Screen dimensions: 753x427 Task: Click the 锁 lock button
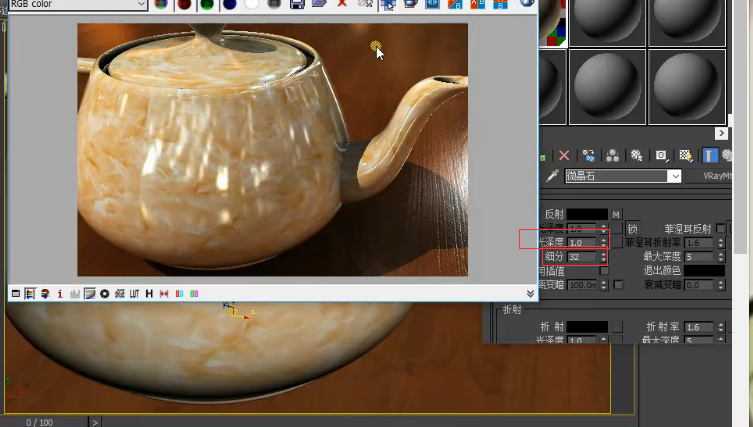[631, 228]
